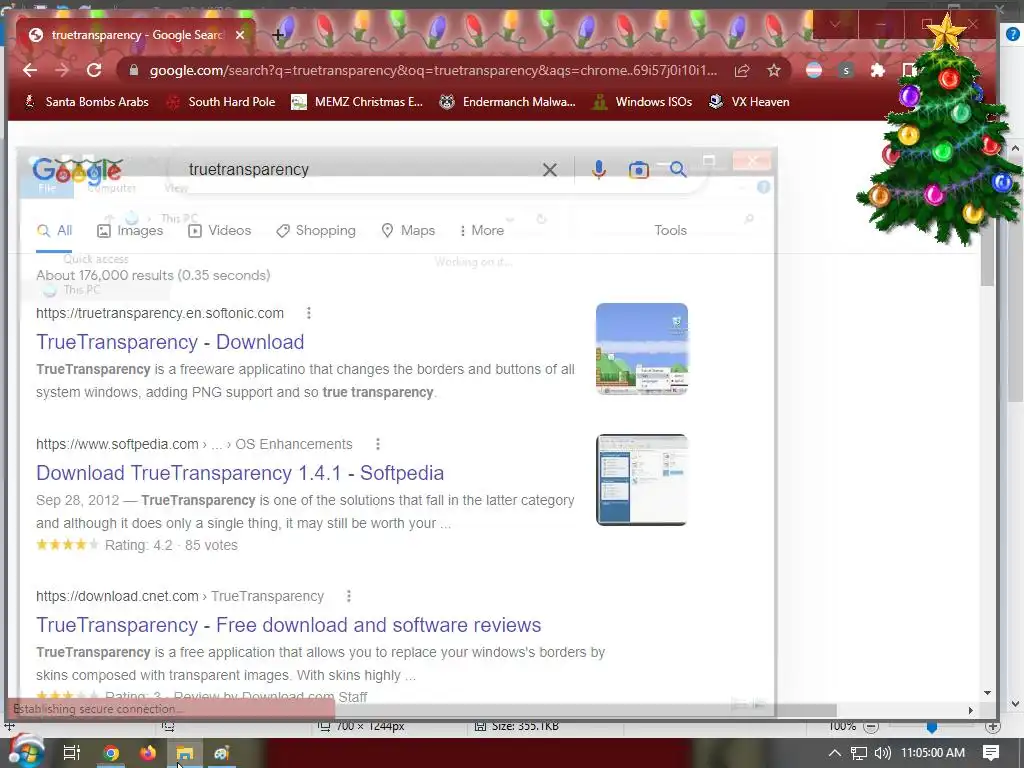Screen dimensions: 1024x768
Task: Open Task View on the taskbar
Action: pos(72,753)
